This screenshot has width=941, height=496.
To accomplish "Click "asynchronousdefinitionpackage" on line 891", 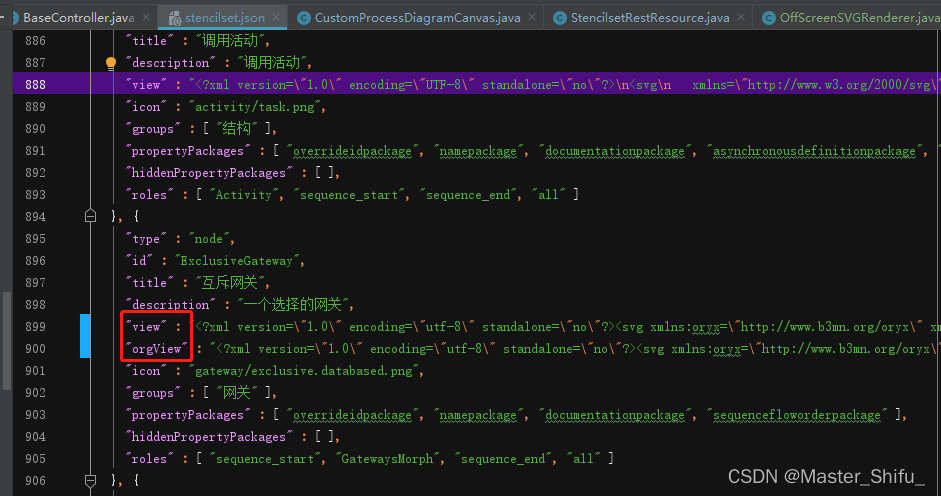I will coord(814,151).
